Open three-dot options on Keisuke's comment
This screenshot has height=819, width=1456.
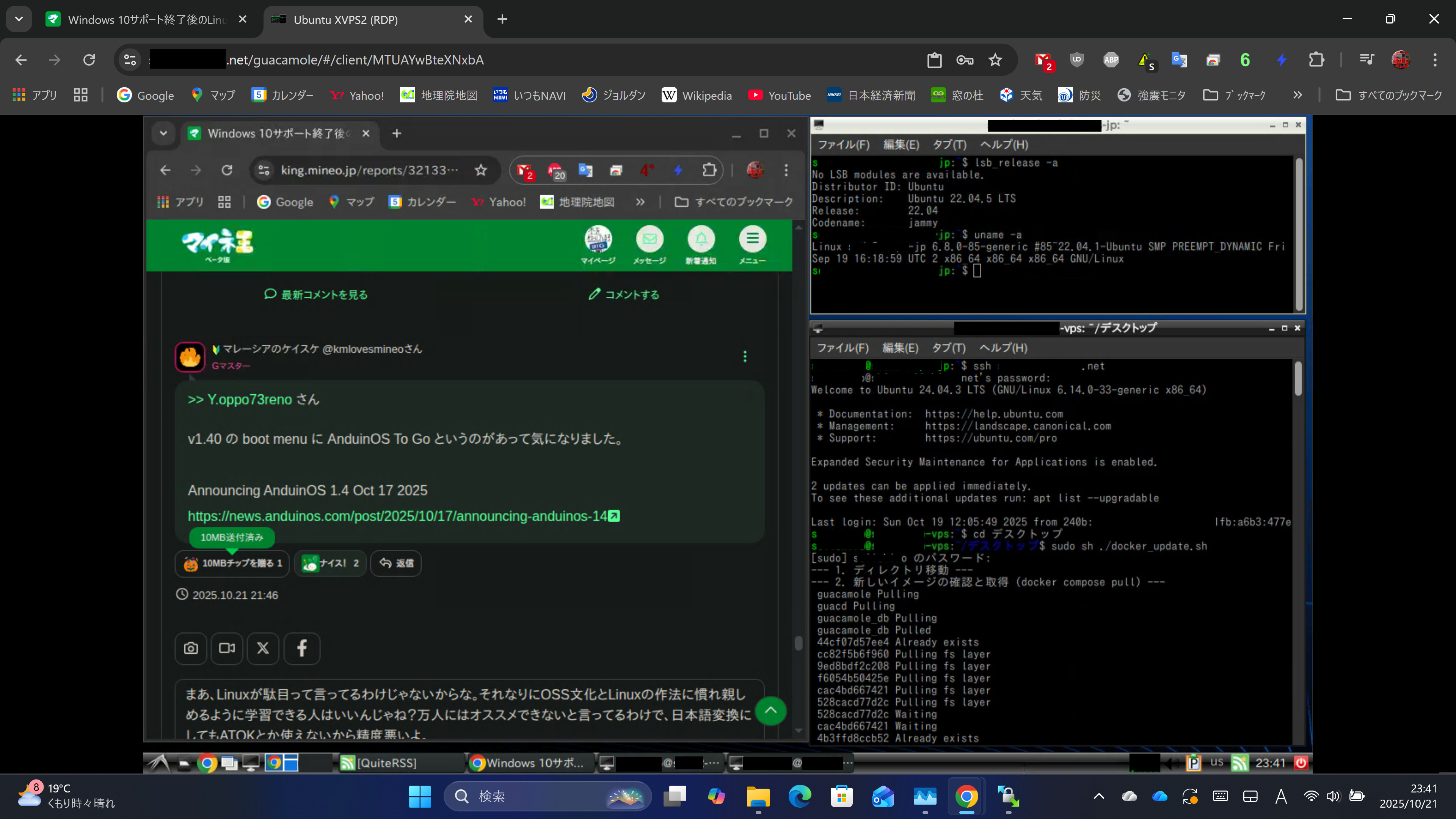[x=744, y=356]
